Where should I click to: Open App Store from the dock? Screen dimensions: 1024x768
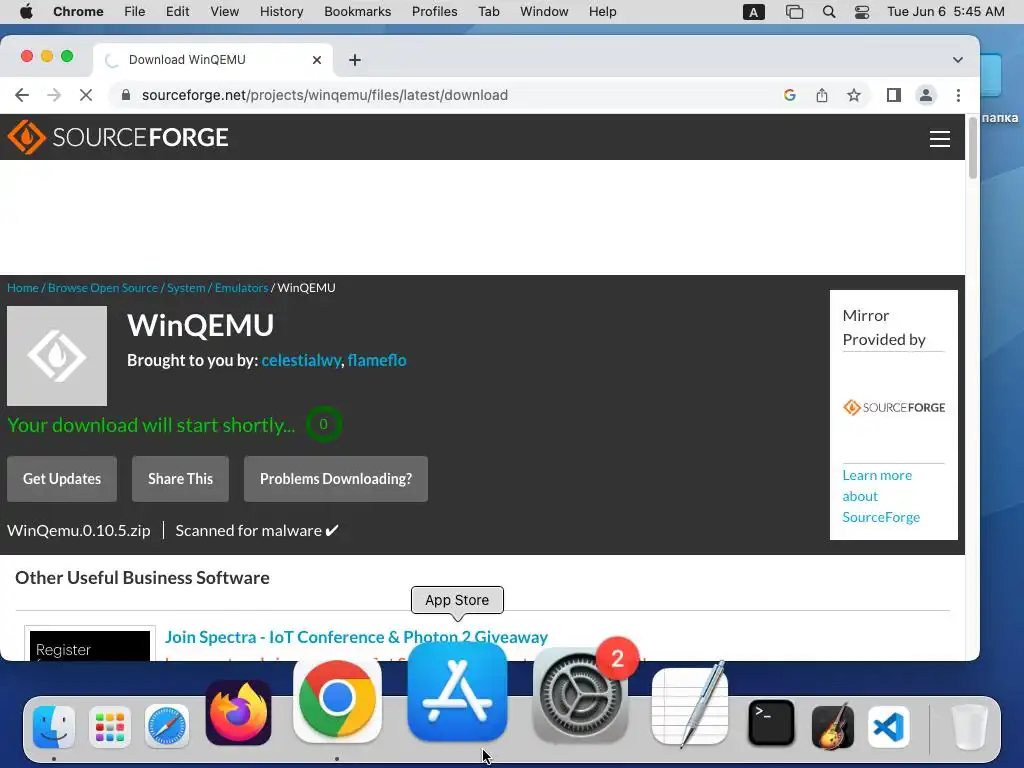pyautogui.click(x=457, y=692)
